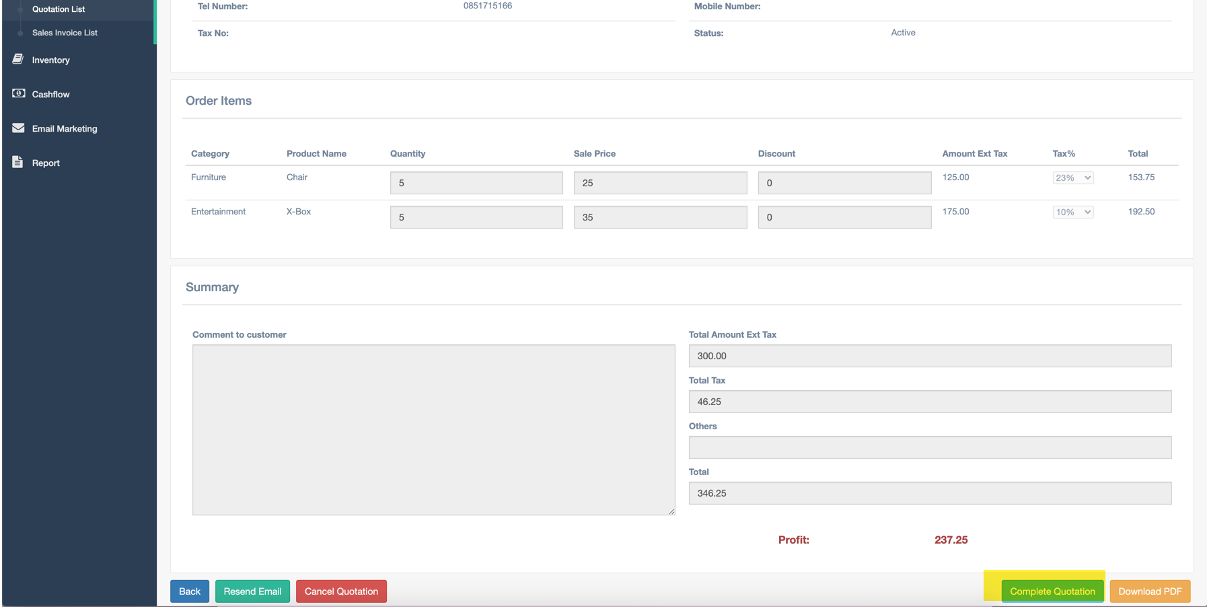Open the Inventory menu

click(x=51, y=60)
